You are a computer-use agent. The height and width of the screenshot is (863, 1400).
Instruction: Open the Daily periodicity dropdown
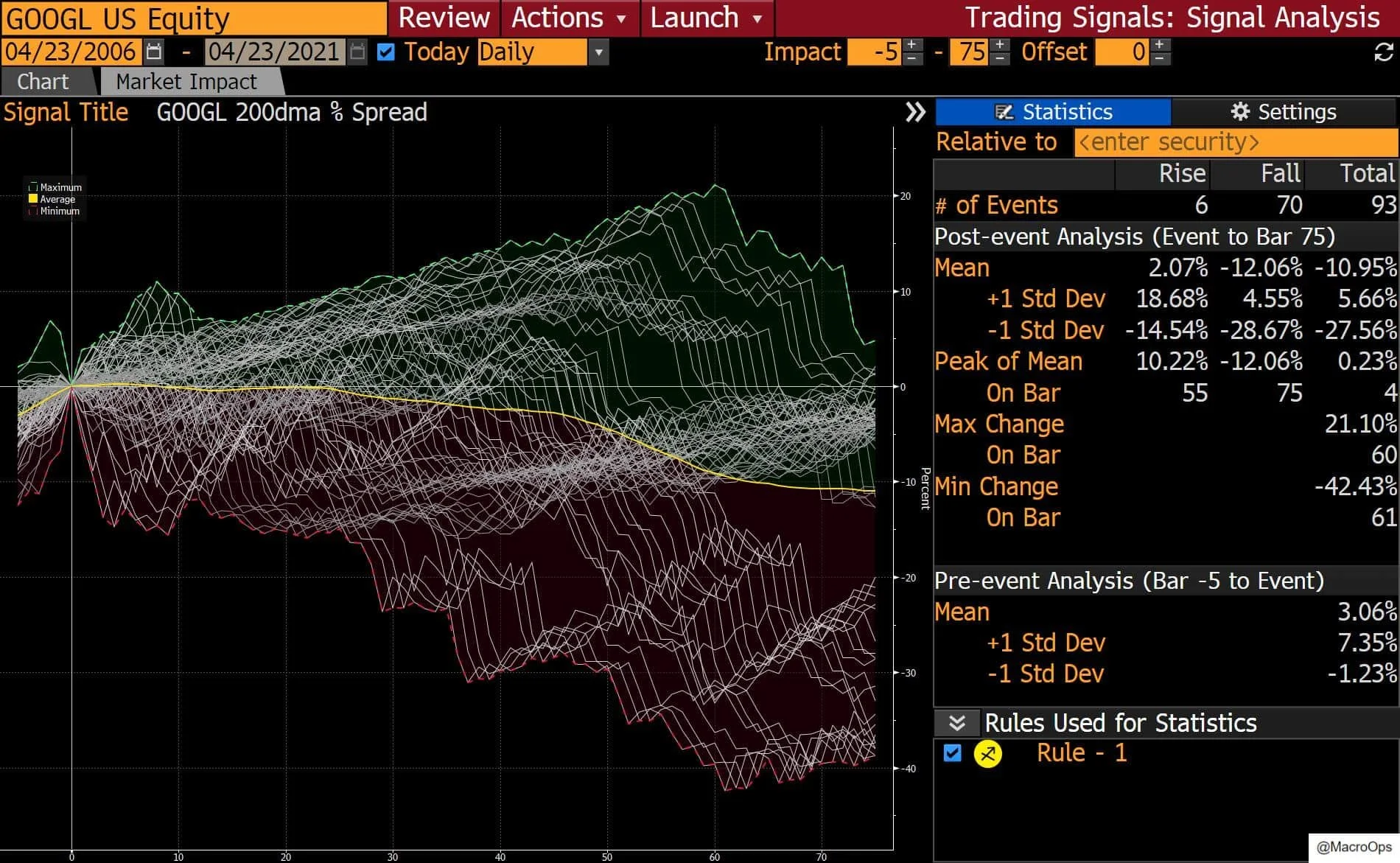click(598, 52)
